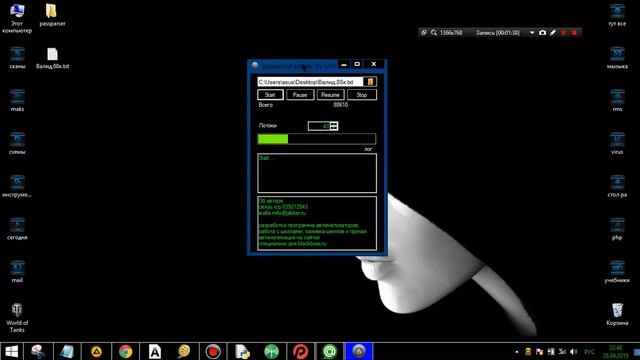Image resolution: width=640 pixels, height=360 pixels.
Task: Switch to the highlighted blue taskbar app
Action: point(359,351)
